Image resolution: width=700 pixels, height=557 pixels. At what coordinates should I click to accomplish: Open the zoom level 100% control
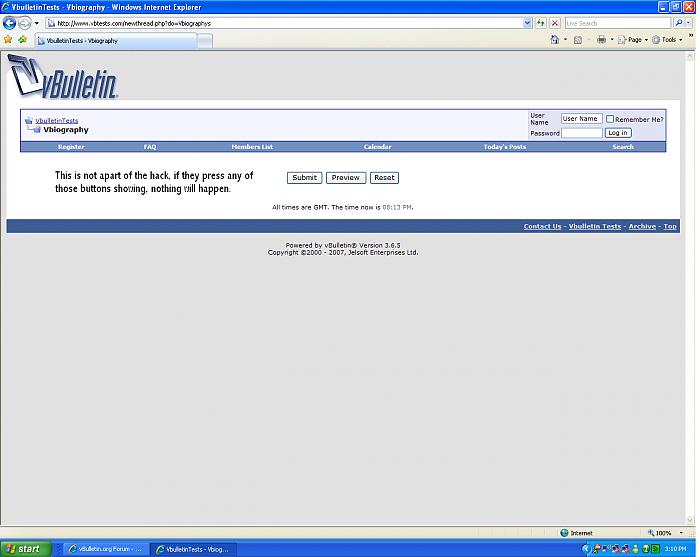pyautogui.click(x=665, y=533)
